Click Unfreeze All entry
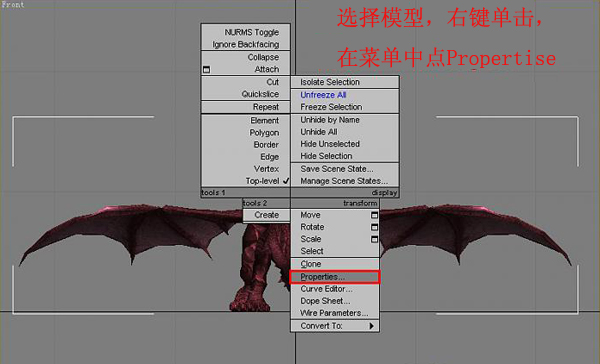The image size is (600, 364). click(323, 95)
